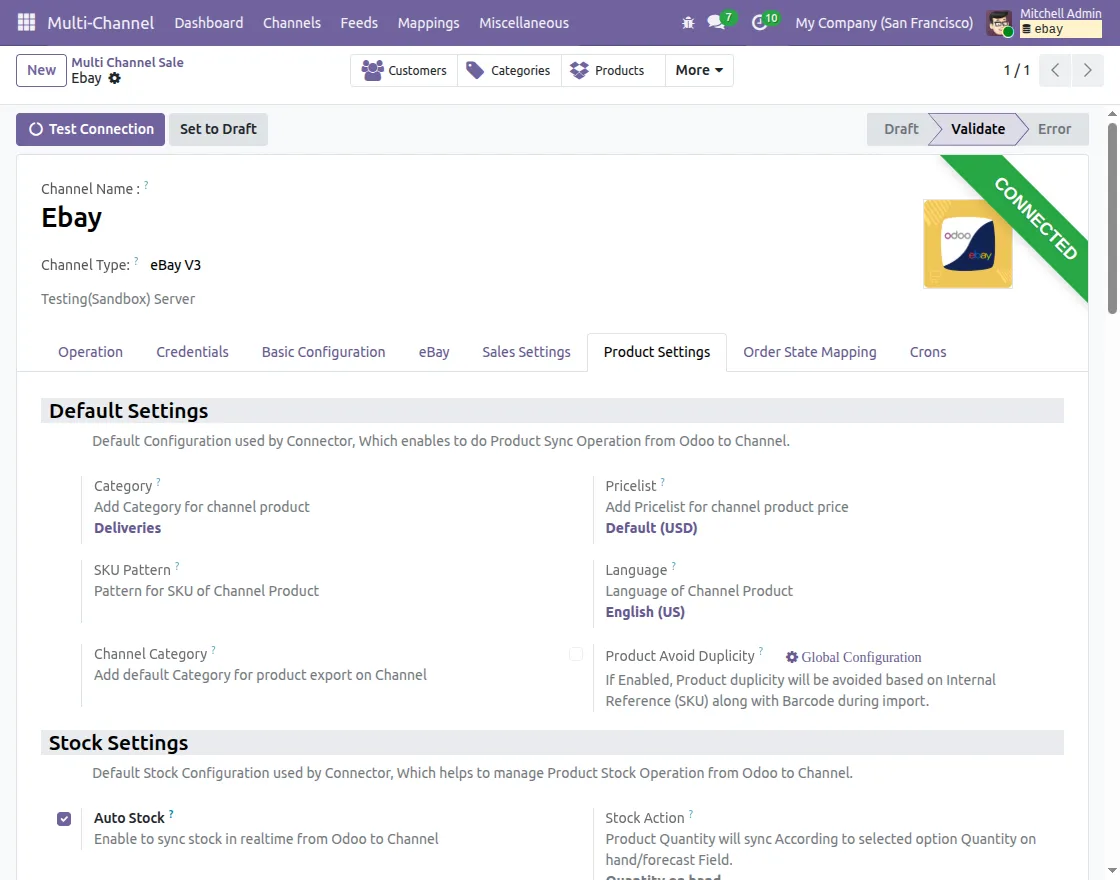Open the messages chat icon
The height and width of the screenshot is (880, 1120).
pos(716,22)
